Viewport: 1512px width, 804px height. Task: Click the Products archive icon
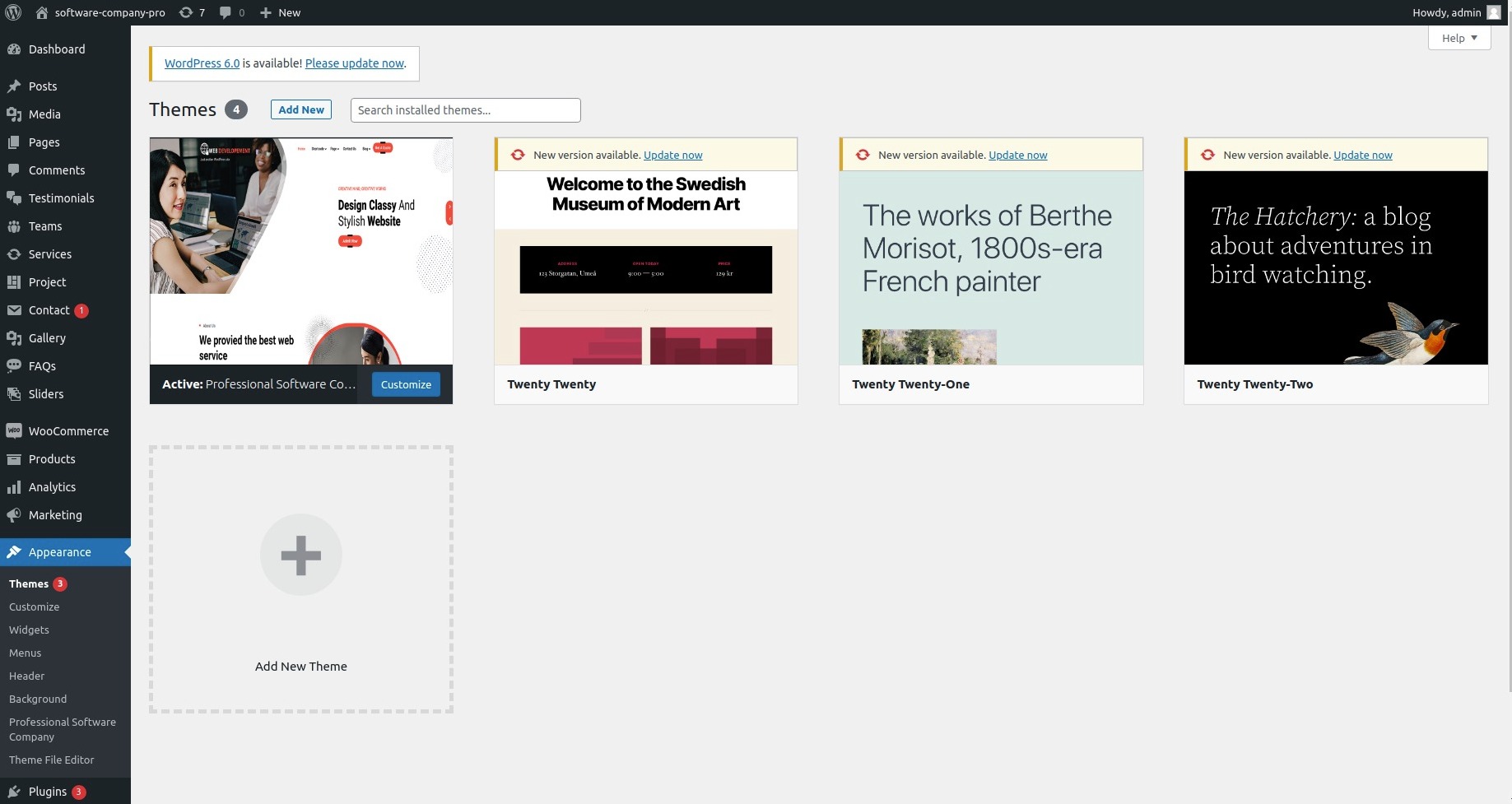(14, 459)
